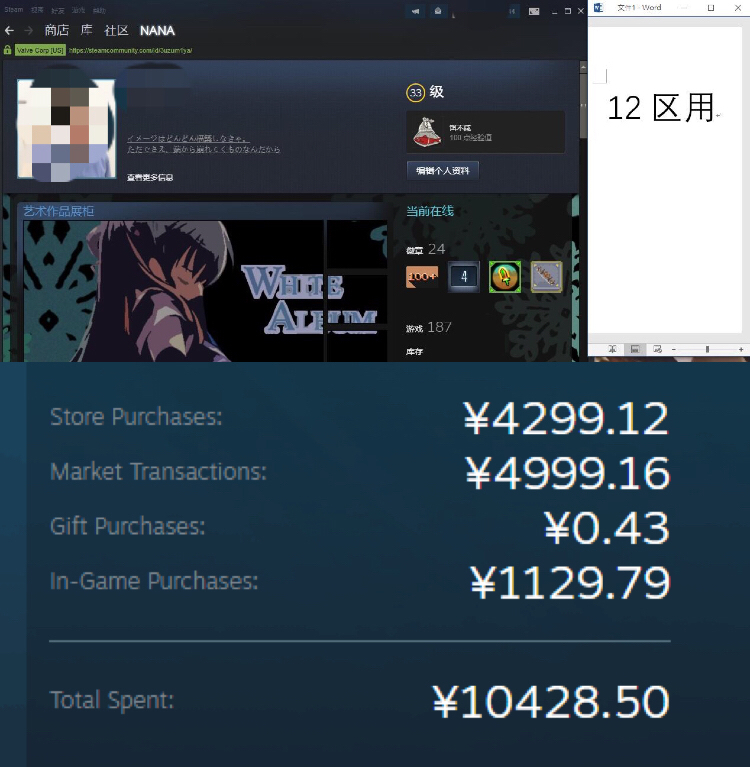Click the green padlock security icon
The image size is (750, 767).
tap(7, 50)
